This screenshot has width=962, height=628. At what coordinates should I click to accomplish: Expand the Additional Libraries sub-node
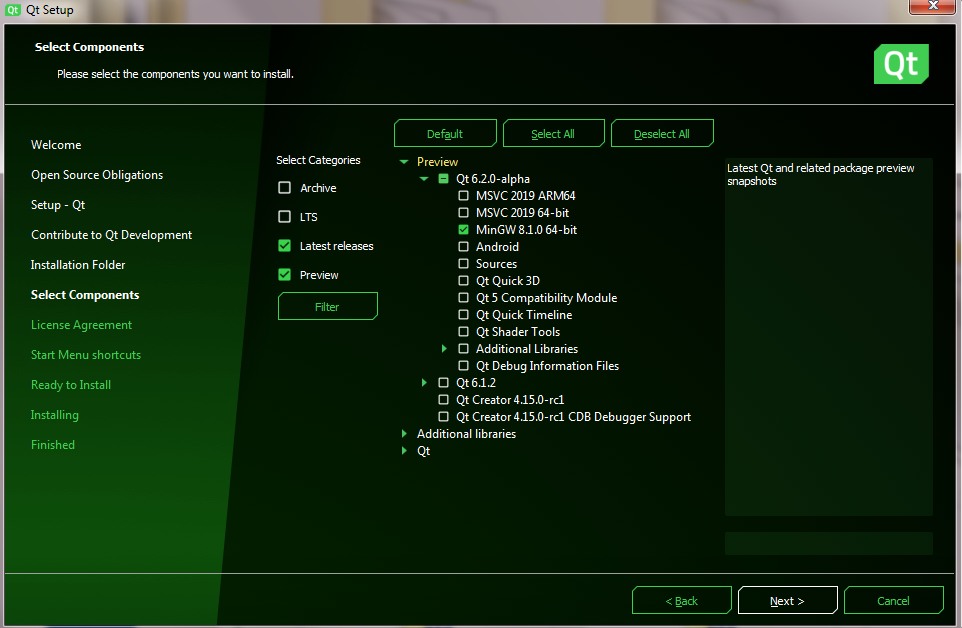(x=444, y=349)
